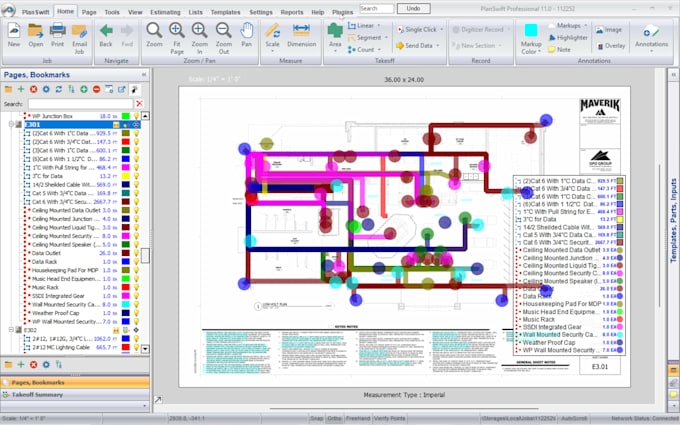The height and width of the screenshot is (425, 680).
Task: Click the red circle collapse-all icon
Action: (96, 89)
